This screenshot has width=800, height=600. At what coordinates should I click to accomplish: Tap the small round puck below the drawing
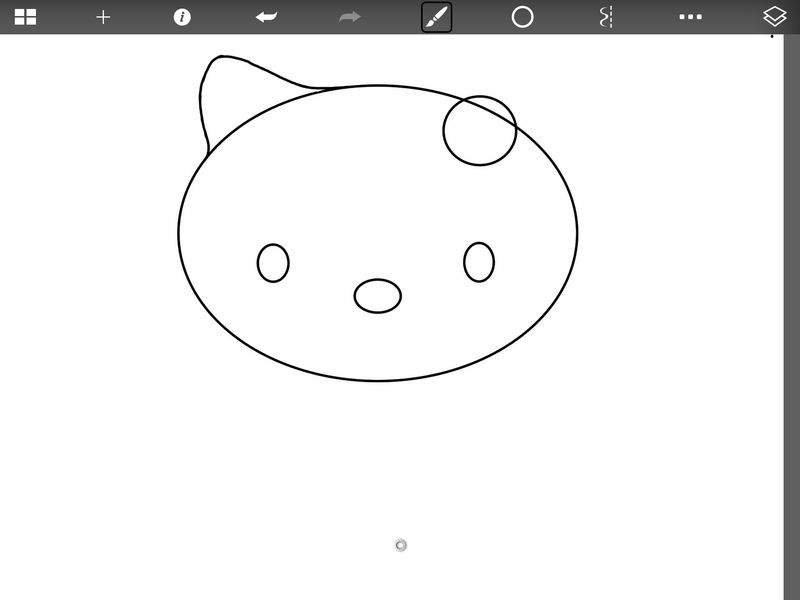[401, 545]
